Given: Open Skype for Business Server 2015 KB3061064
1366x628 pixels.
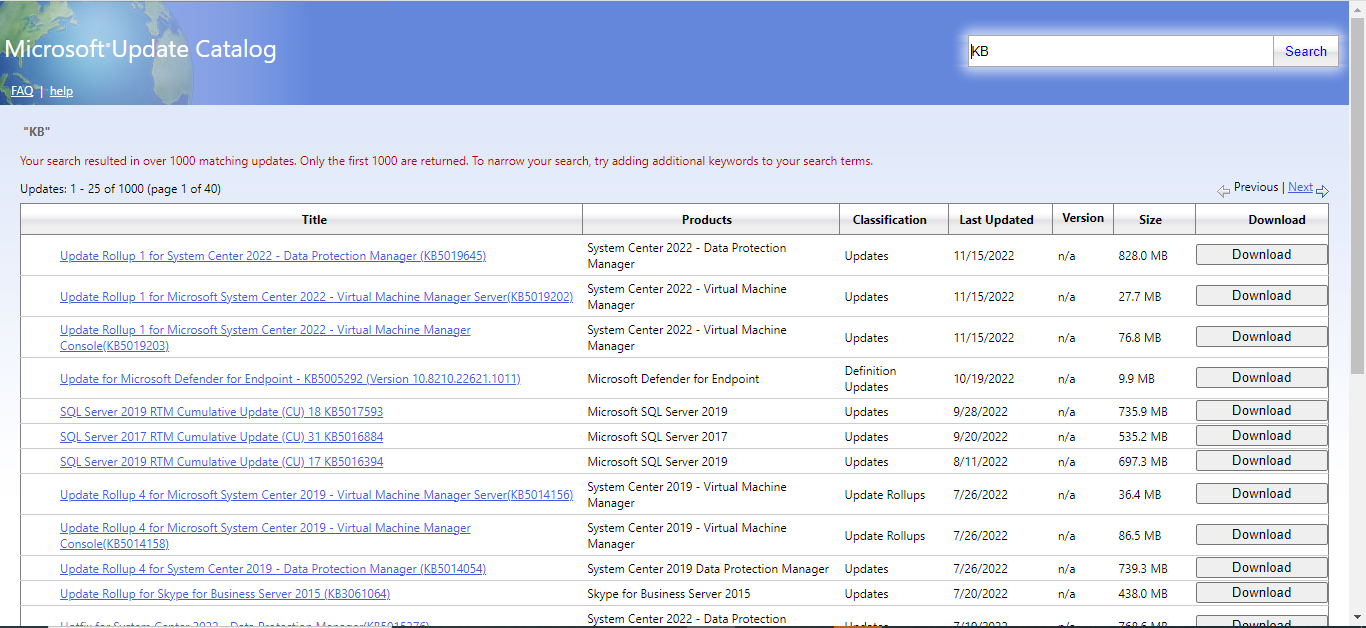Looking at the screenshot, I should [225, 594].
